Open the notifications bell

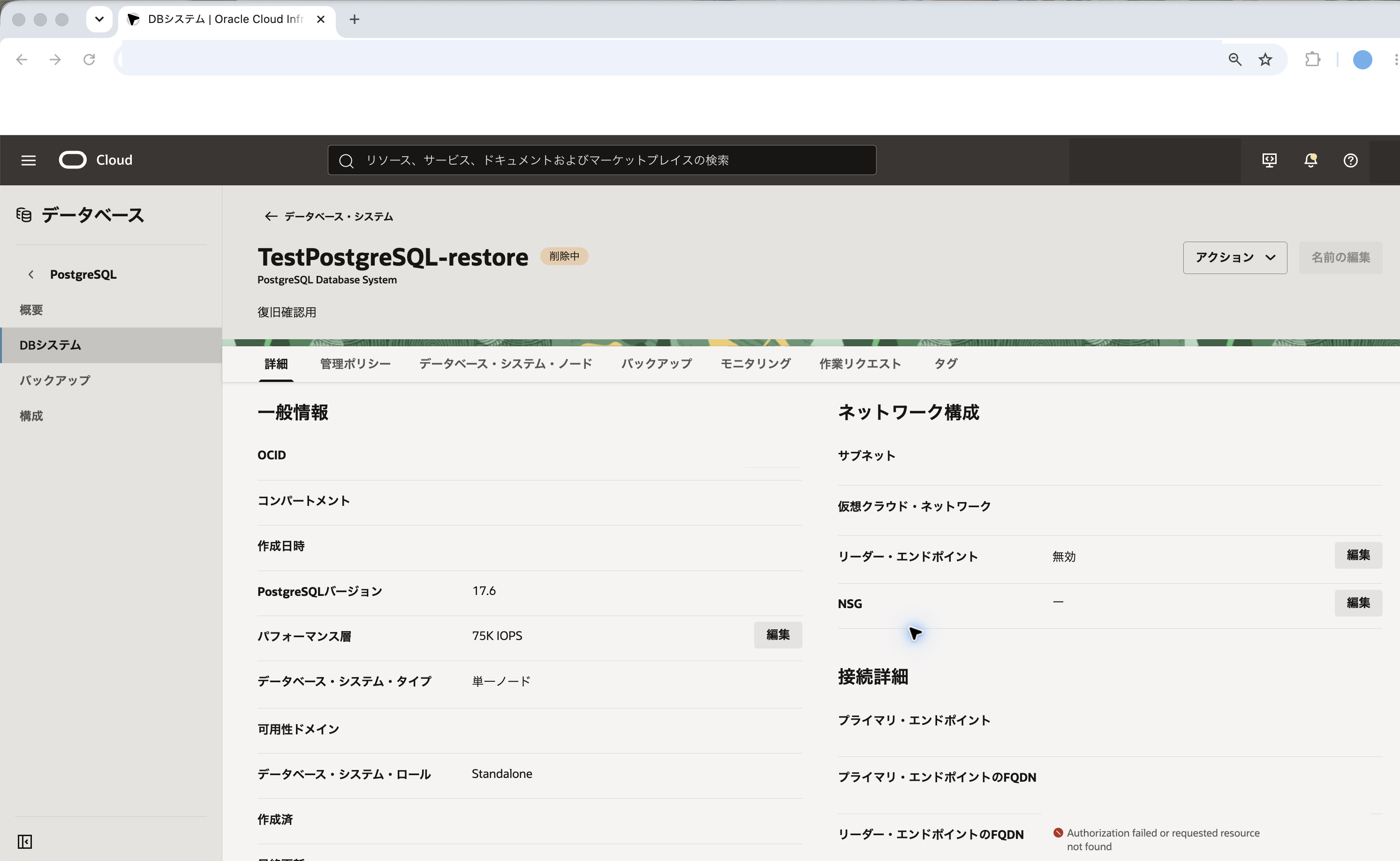click(1310, 160)
